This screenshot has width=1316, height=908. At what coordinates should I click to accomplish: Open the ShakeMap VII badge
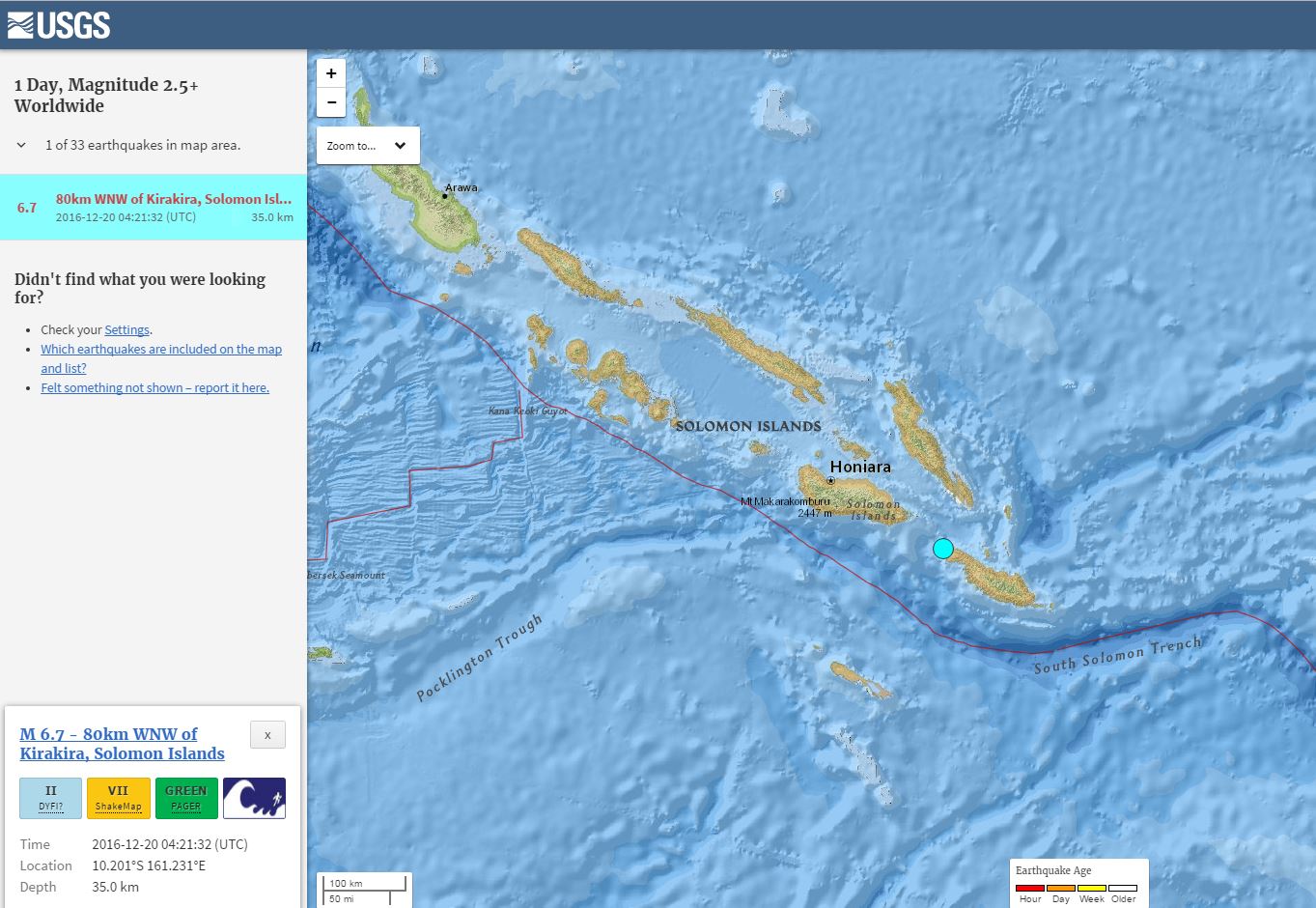pos(118,798)
